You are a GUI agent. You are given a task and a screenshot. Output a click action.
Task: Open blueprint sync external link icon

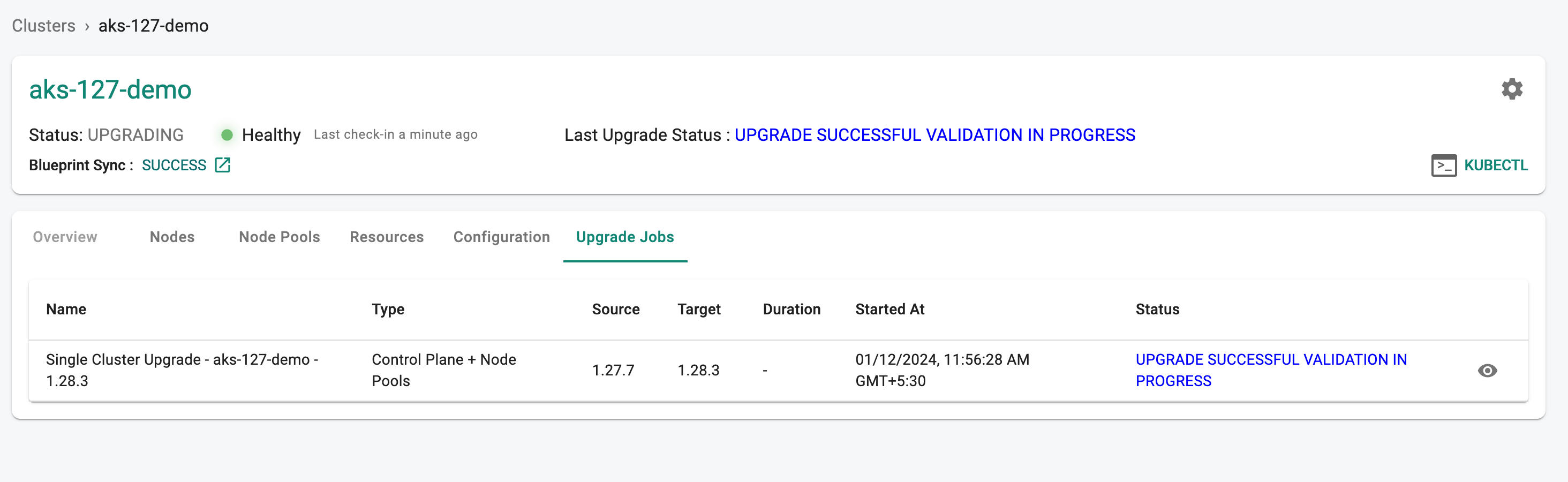(x=223, y=165)
